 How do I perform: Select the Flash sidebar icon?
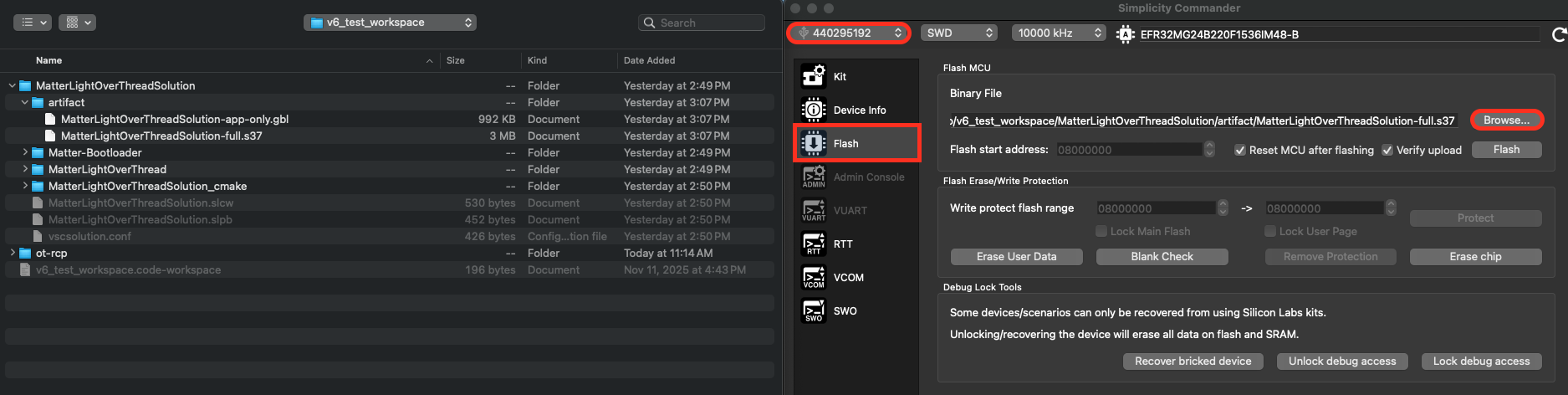pos(814,143)
